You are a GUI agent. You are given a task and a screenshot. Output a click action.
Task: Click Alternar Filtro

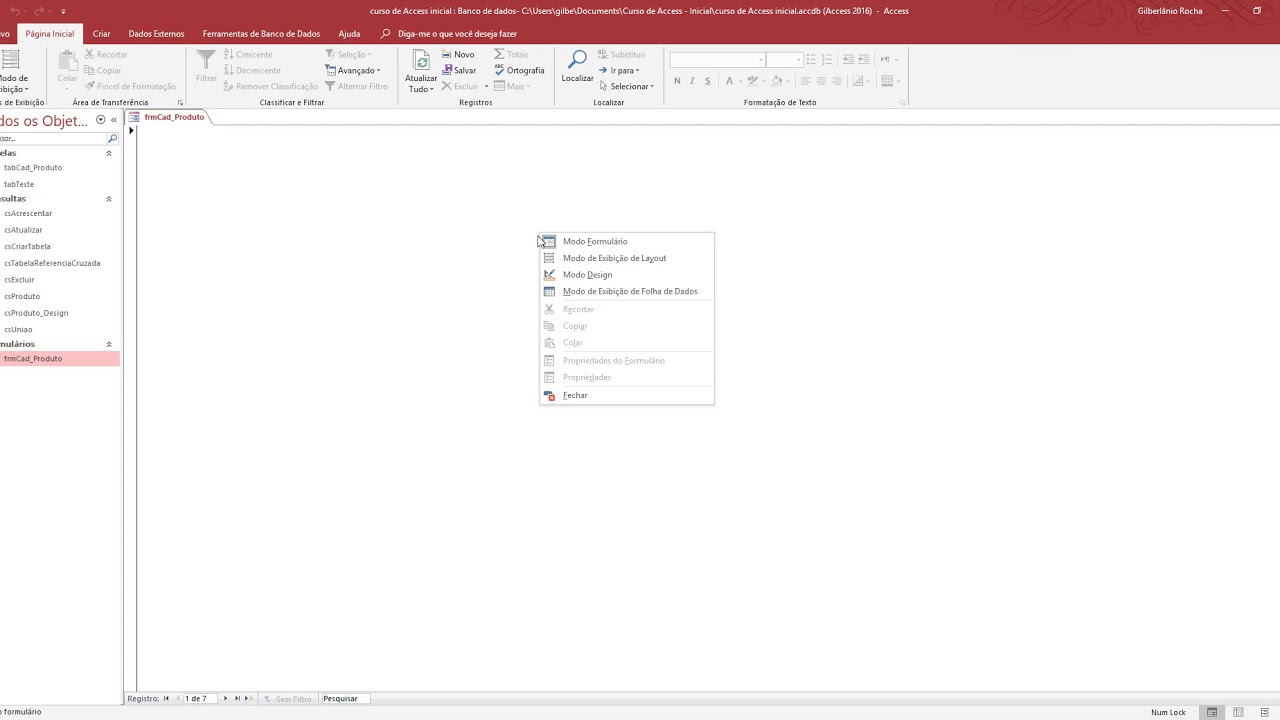[x=356, y=87]
